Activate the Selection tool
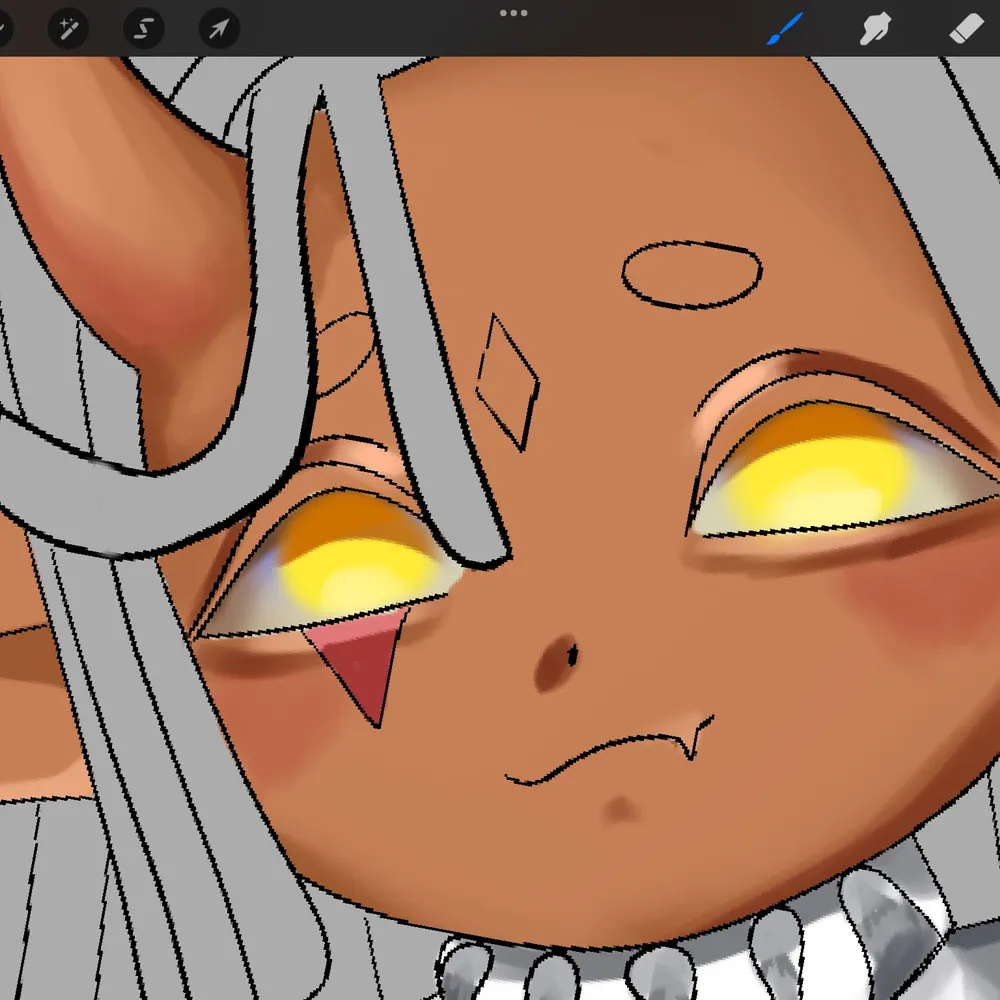Viewport: 1000px width, 1000px height. (143, 30)
